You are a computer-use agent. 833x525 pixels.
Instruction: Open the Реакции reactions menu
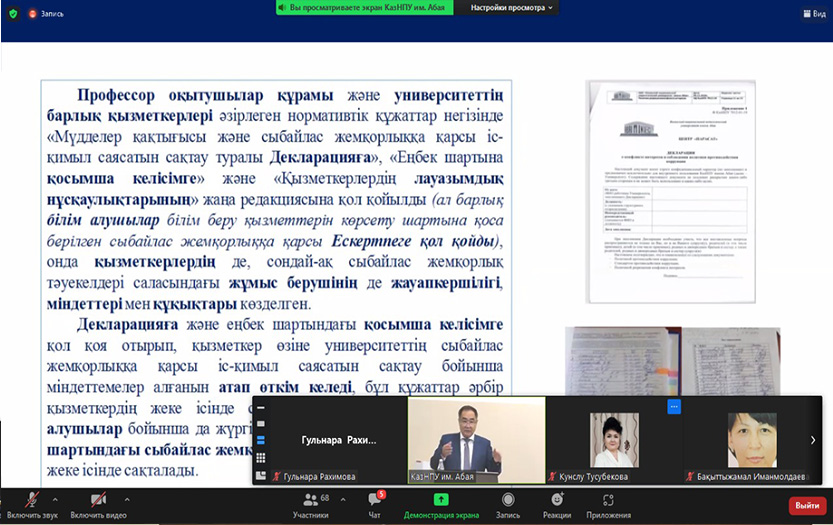tap(557, 499)
